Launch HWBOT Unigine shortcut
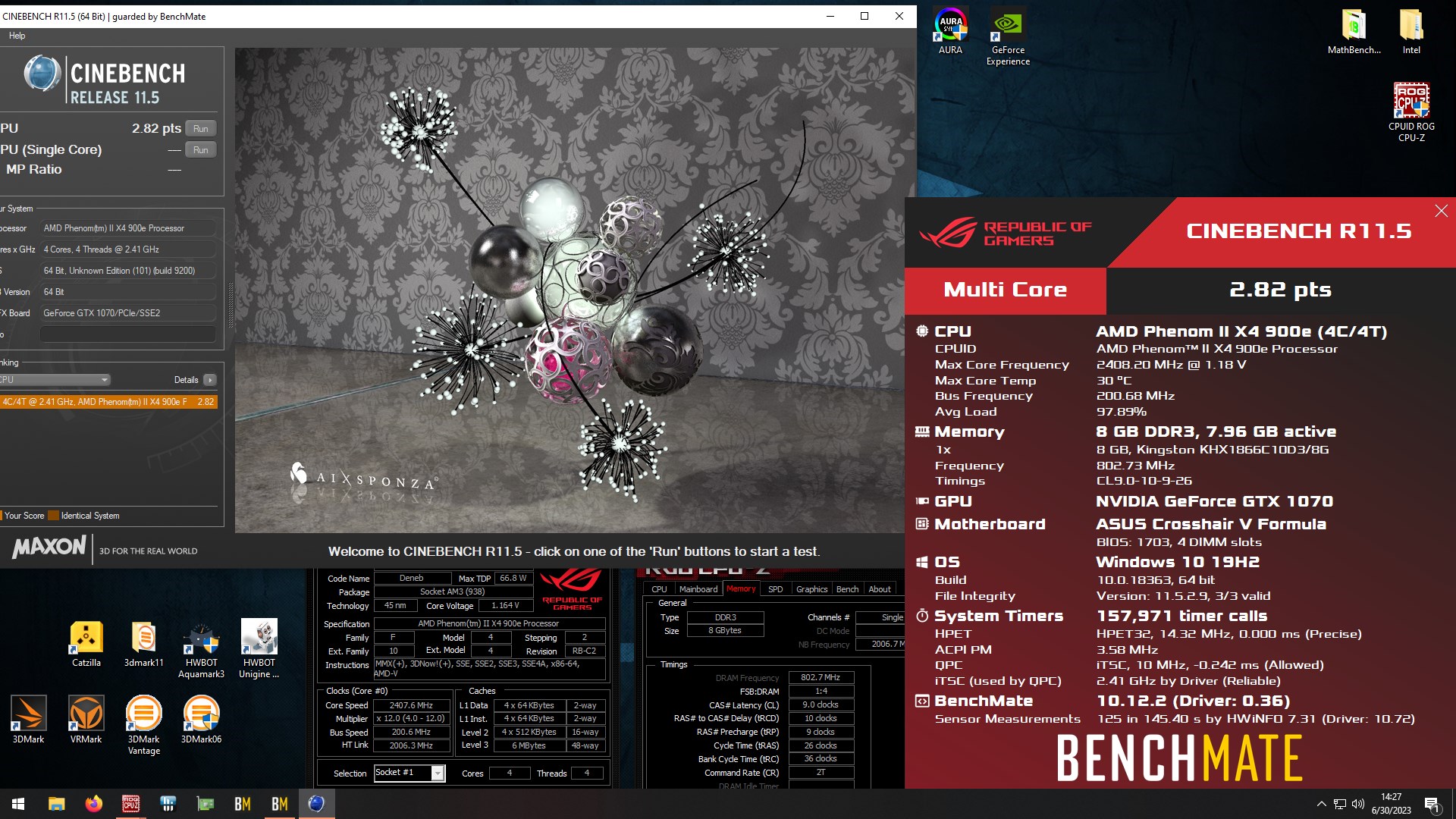Image resolution: width=1456 pixels, height=819 pixels. 259,649
